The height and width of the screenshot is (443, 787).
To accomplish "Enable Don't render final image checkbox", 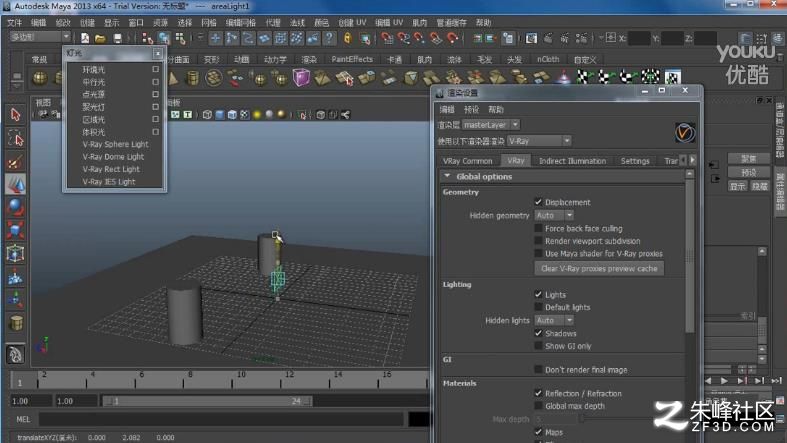I will click(x=539, y=370).
